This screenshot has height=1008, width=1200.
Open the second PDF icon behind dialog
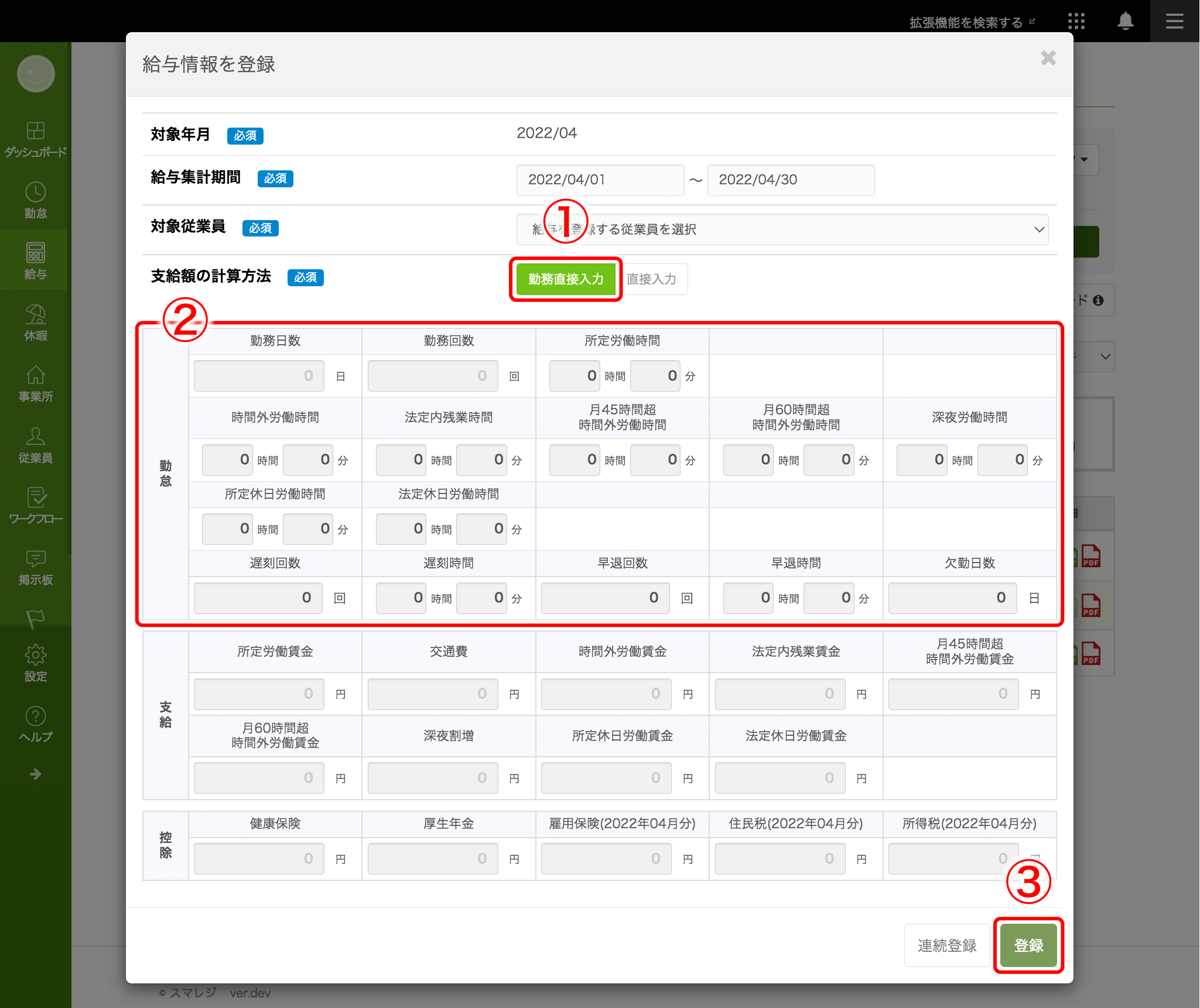(x=1090, y=605)
